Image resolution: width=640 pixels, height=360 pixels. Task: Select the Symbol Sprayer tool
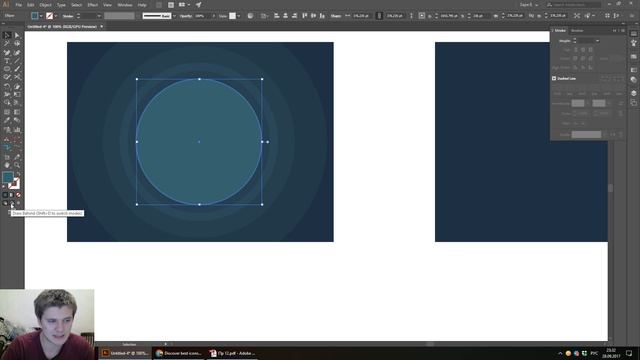click(7, 130)
